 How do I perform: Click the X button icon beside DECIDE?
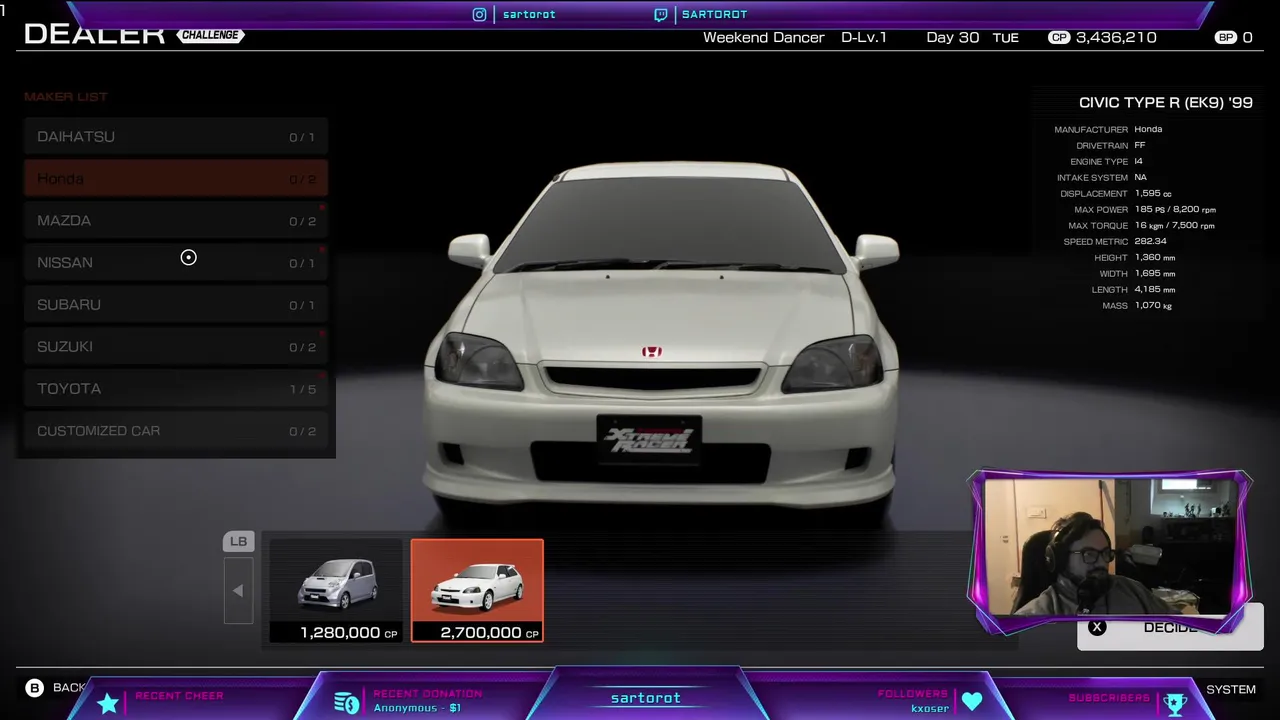click(x=1097, y=627)
